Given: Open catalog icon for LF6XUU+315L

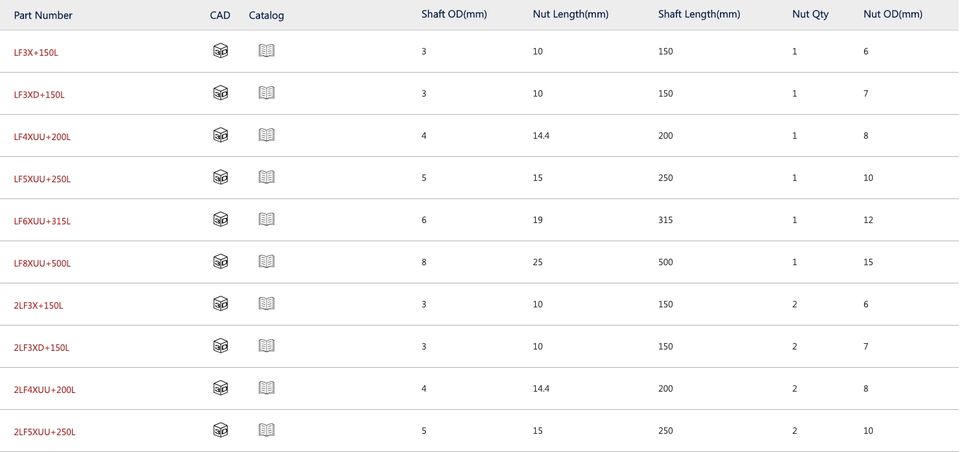Looking at the screenshot, I should [x=266, y=219].
